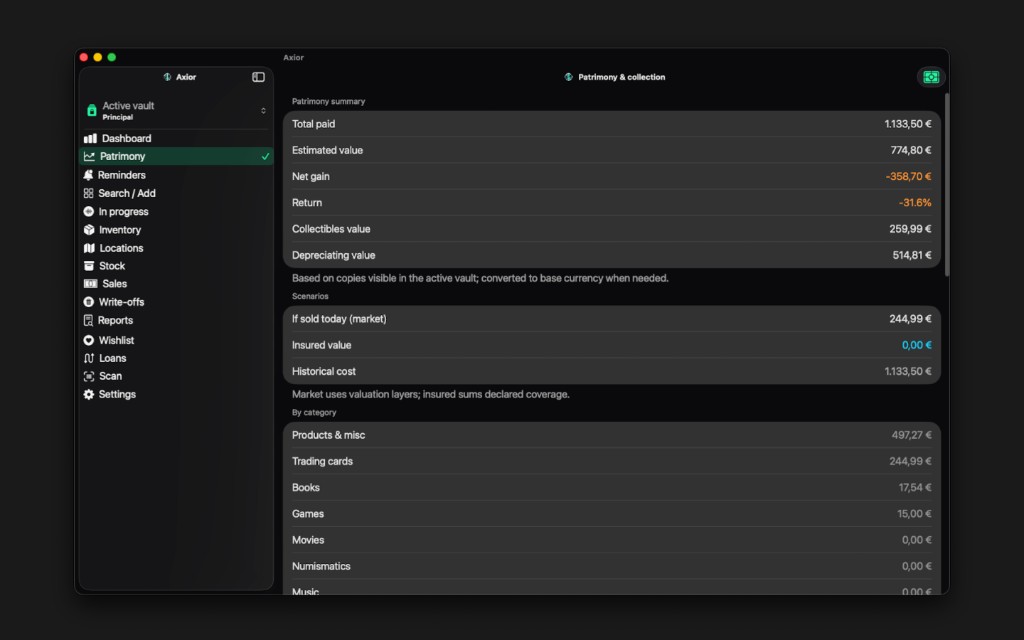Toggle the sidebar panel icon

coord(259,77)
